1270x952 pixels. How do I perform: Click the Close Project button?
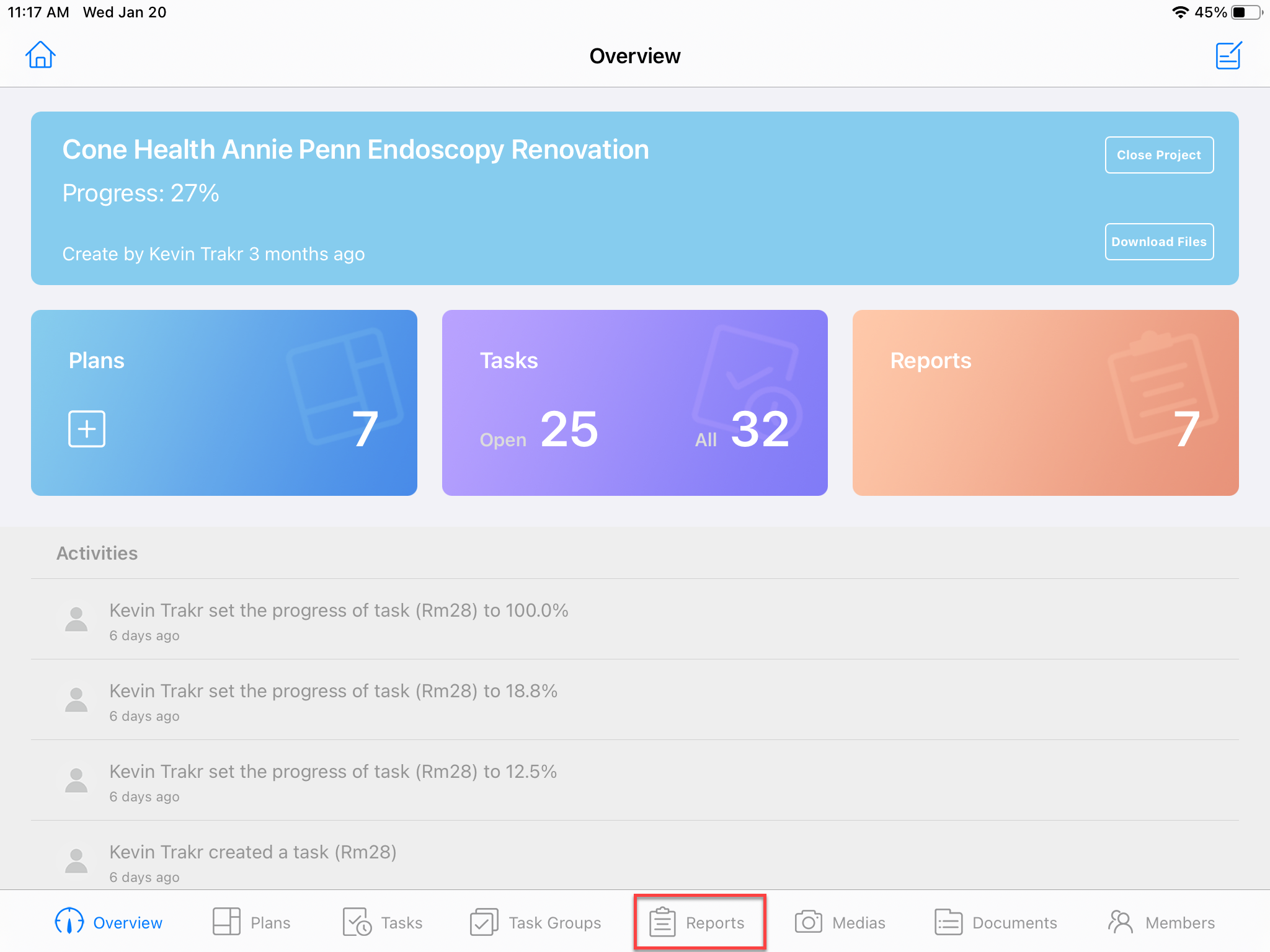click(x=1158, y=155)
